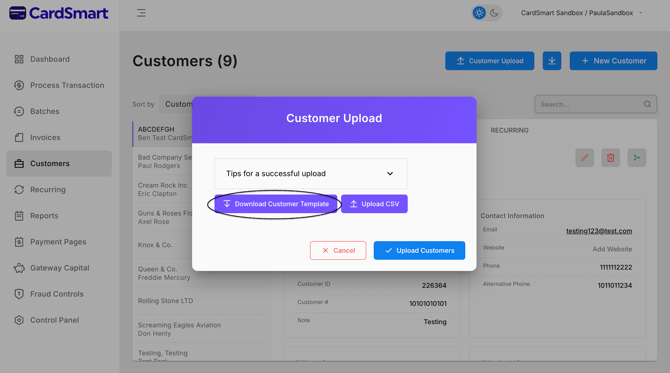Click the Recurring cycle icon
The height and width of the screenshot is (373, 670).
click(x=19, y=189)
